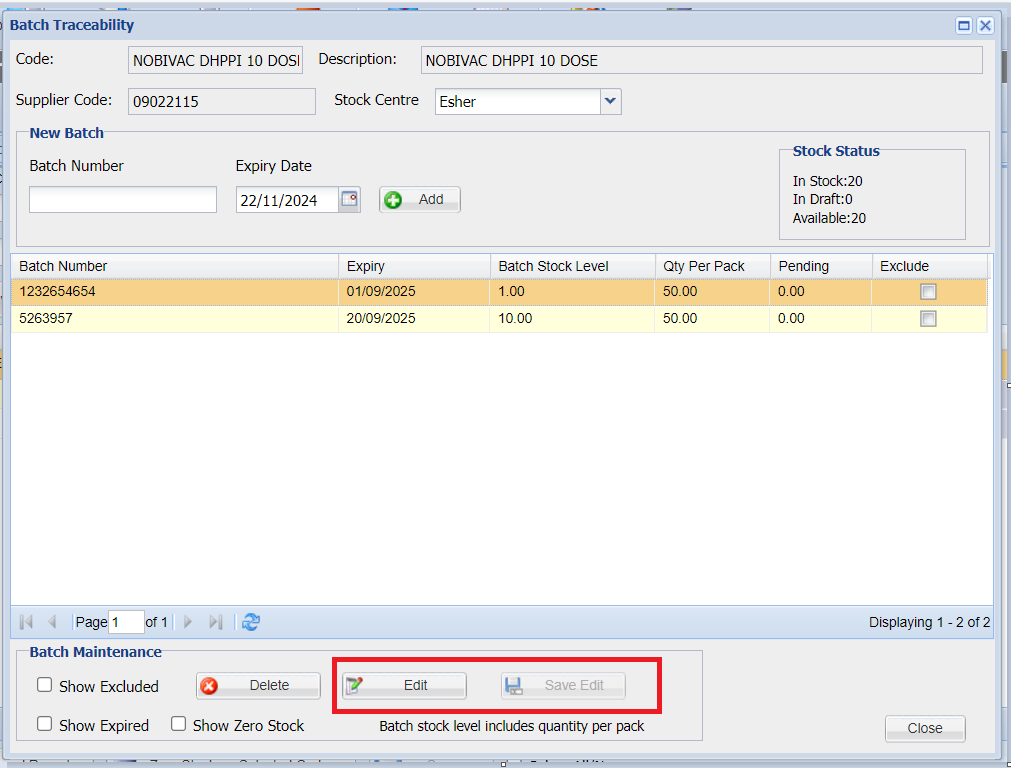
Task: Select batch row 5263957
Action: (499, 319)
